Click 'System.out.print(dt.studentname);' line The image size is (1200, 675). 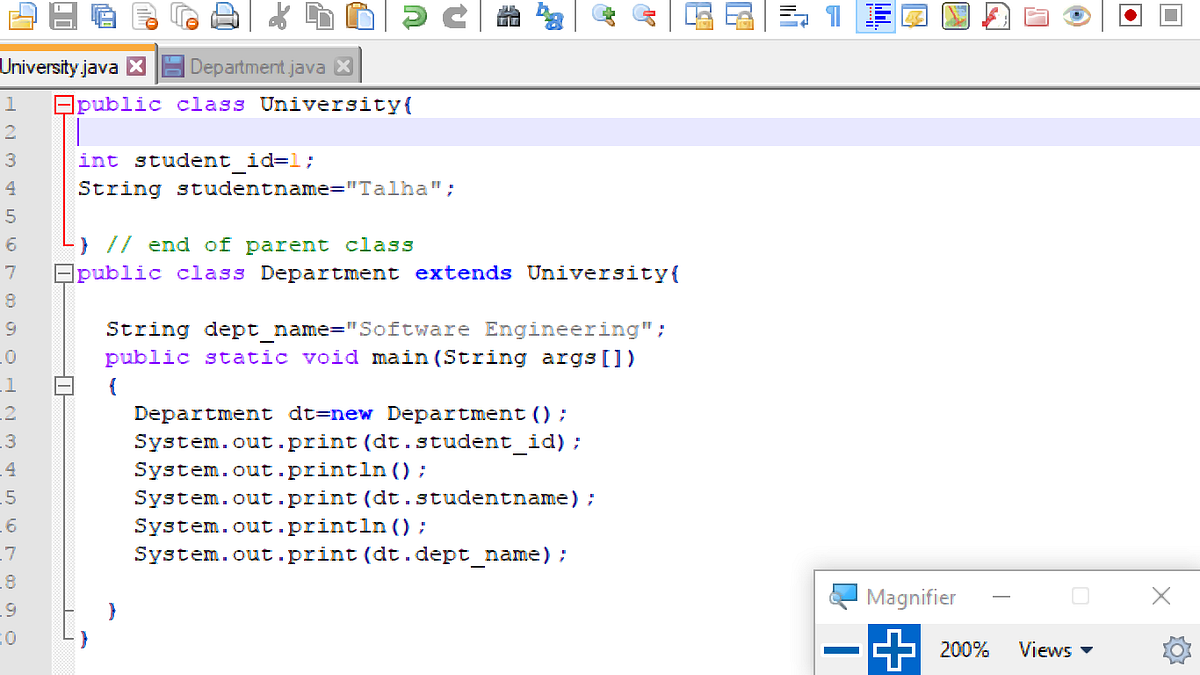pyautogui.click(x=365, y=497)
